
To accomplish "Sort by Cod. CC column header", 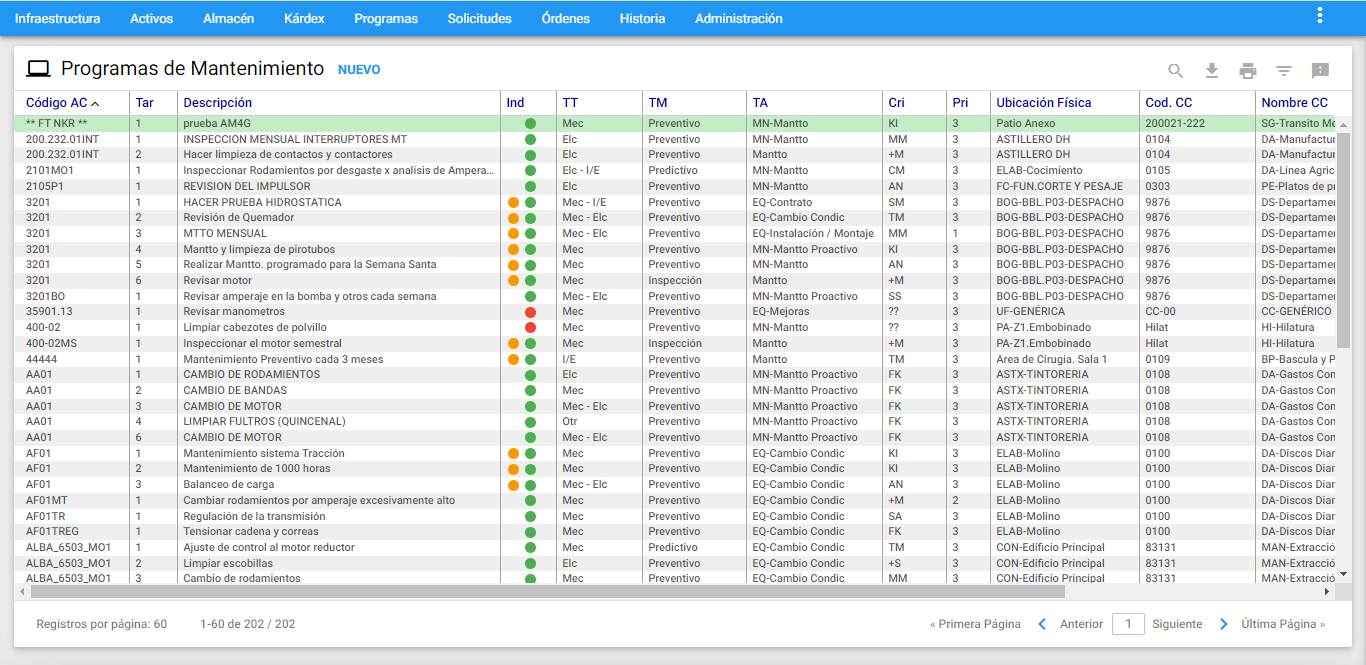I will point(1169,103).
